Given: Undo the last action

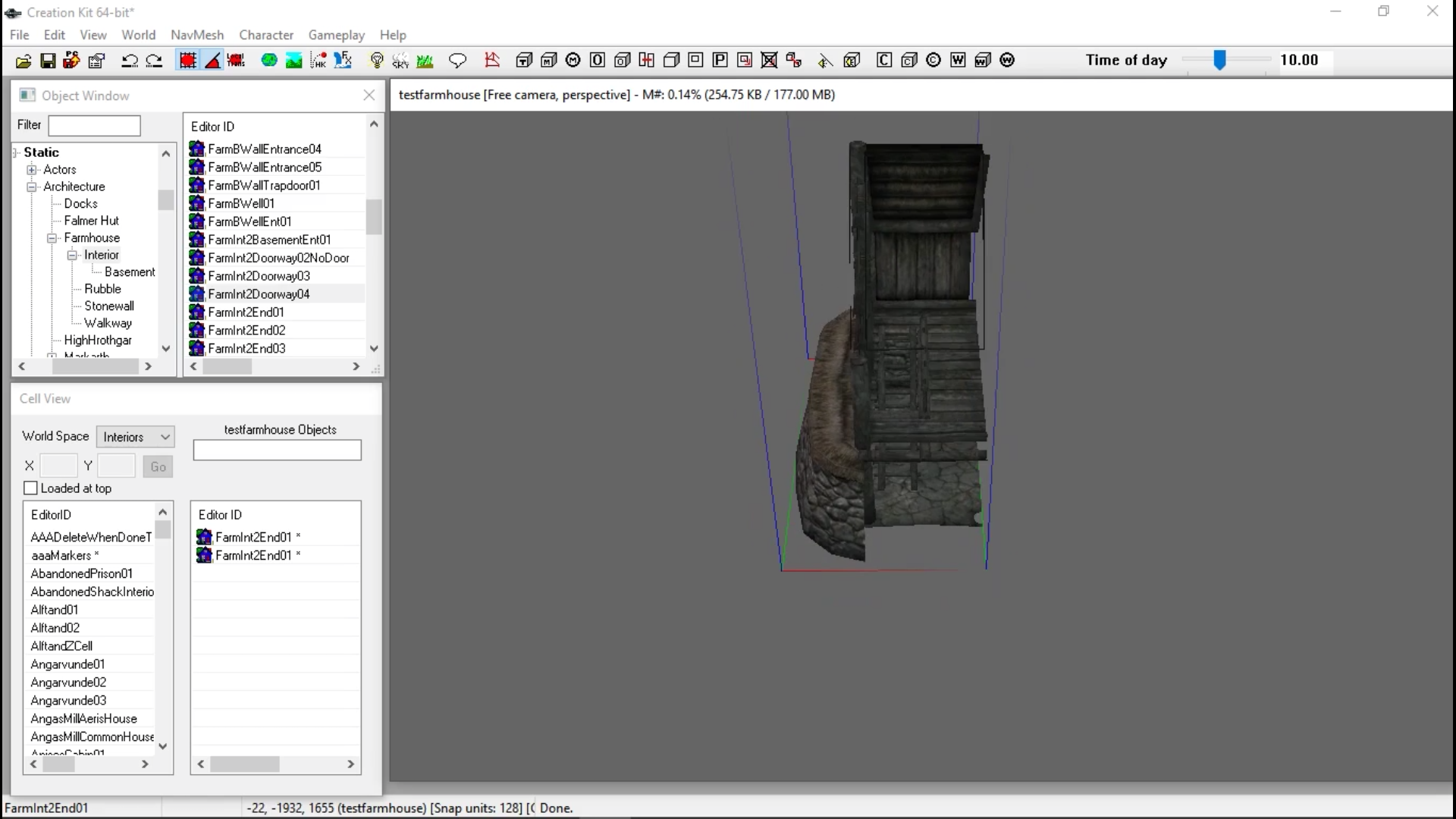Looking at the screenshot, I should (130, 61).
